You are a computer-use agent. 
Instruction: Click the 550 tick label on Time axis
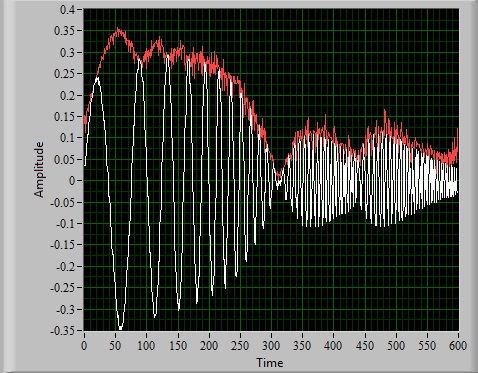click(427, 346)
